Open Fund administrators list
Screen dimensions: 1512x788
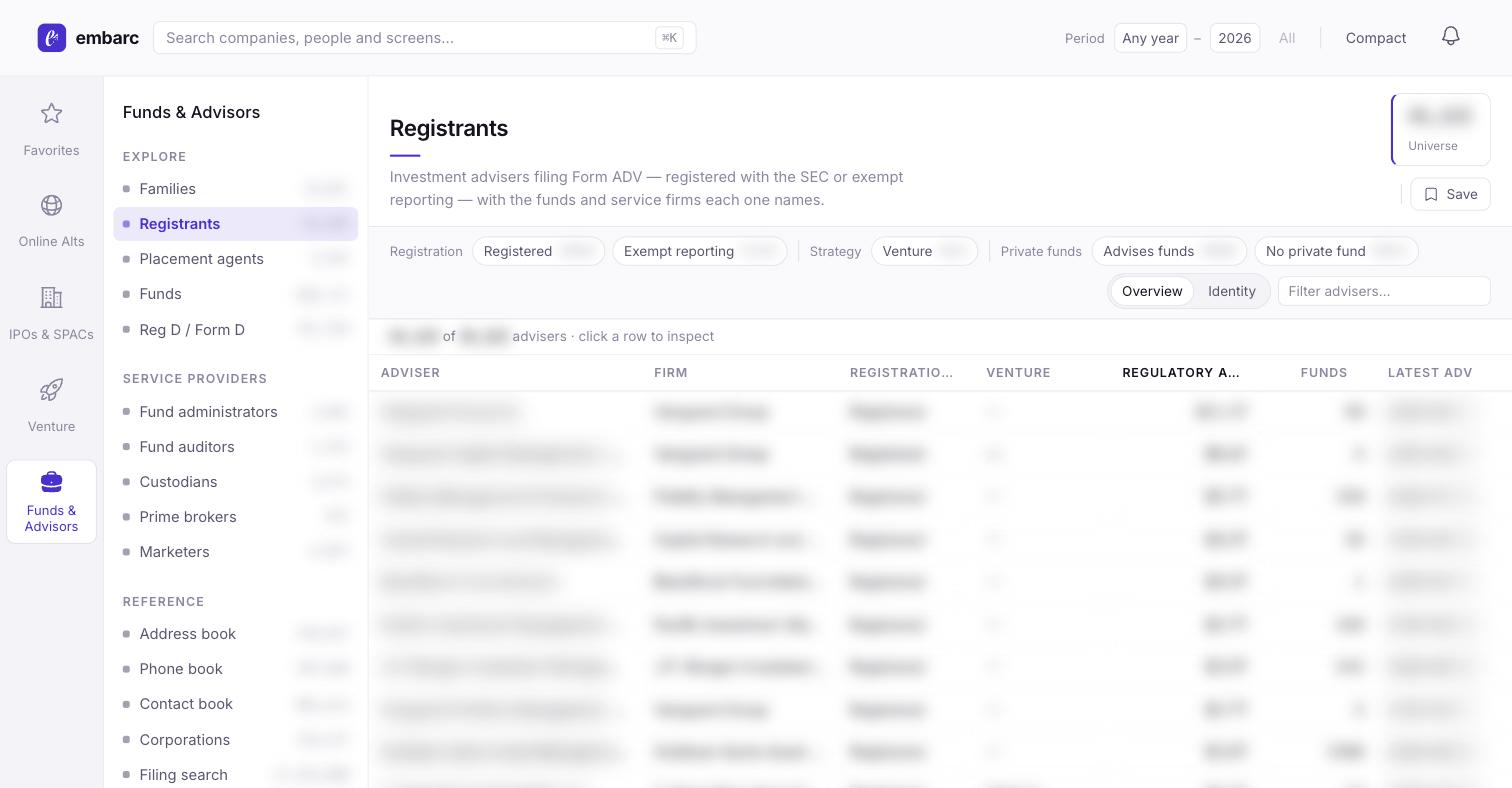[236, 412]
